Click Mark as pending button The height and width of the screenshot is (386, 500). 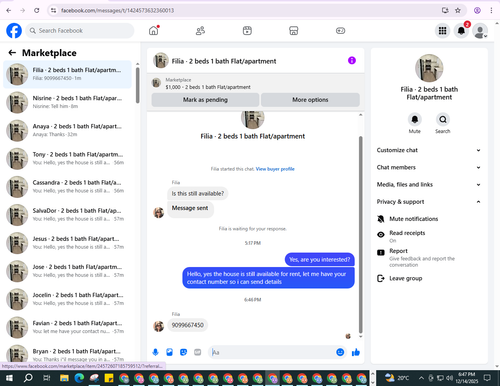click(x=205, y=100)
